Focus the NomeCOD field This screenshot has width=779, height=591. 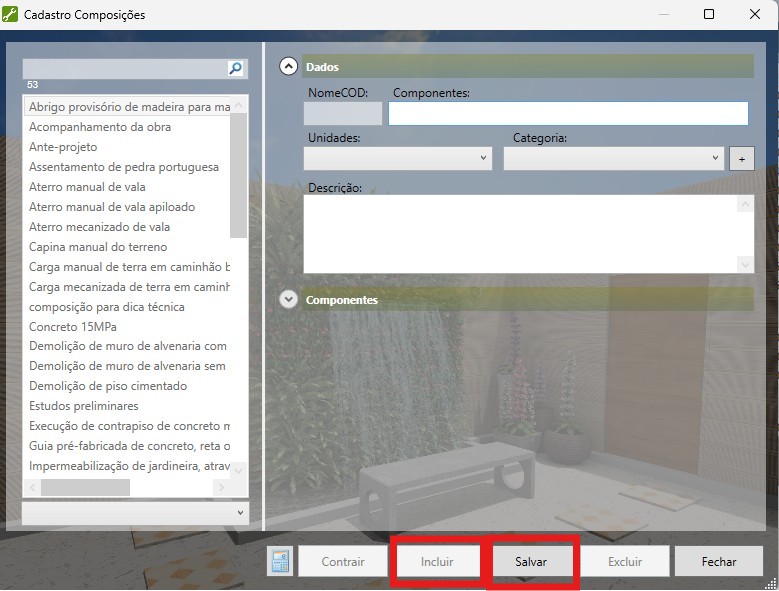click(x=343, y=113)
